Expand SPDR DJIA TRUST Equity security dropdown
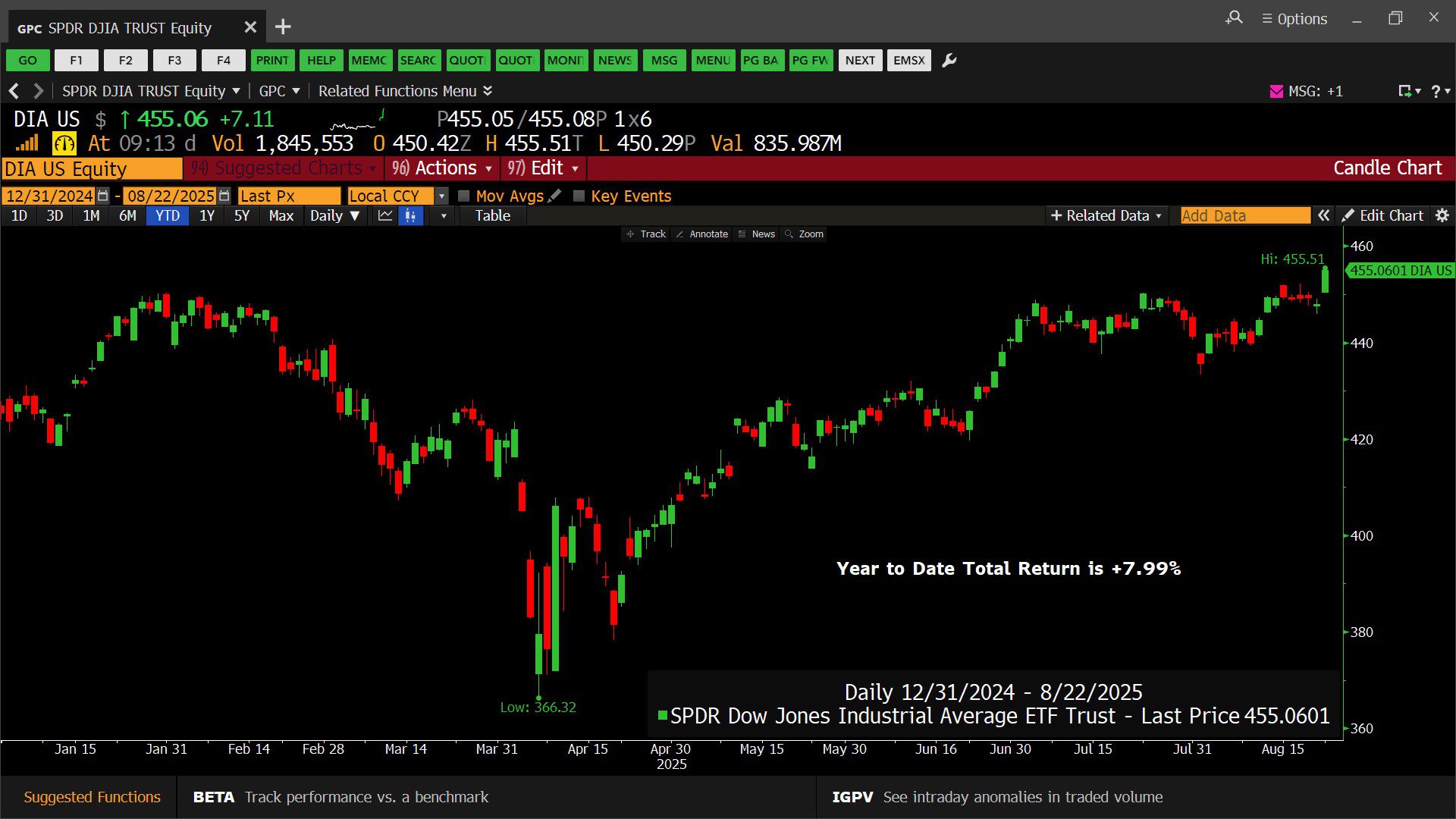Image resolution: width=1456 pixels, height=819 pixels. coord(151,91)
